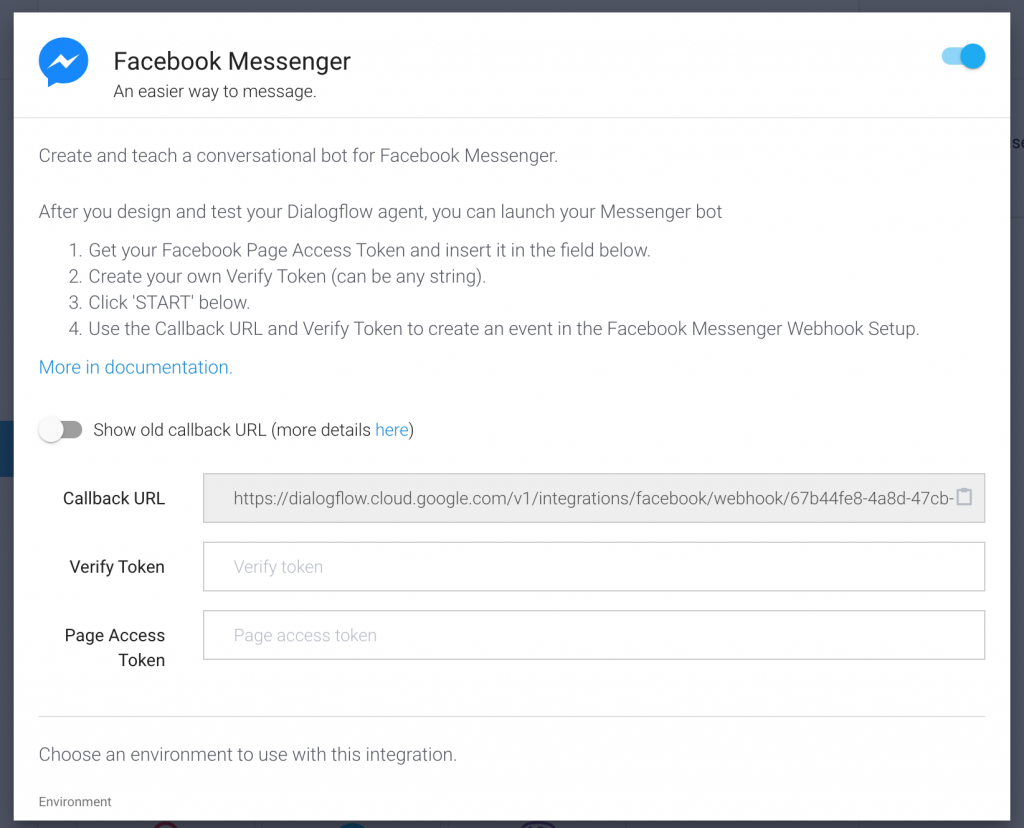Image resolution: width=1024 pixels, height=828 pixels.
Task: Focus the Page access token input field
Action: point(594,635)
